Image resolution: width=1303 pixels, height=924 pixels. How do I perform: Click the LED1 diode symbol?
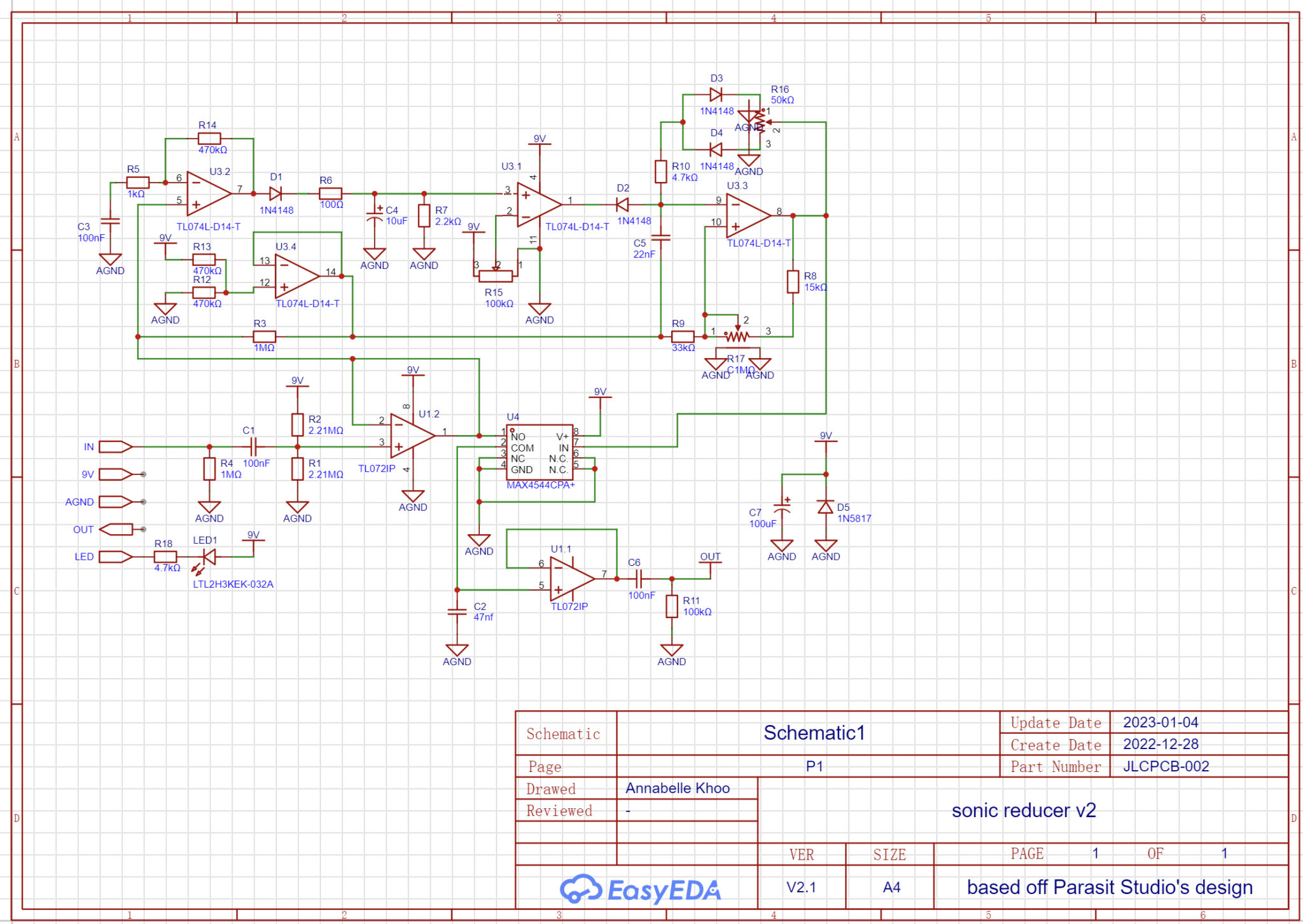point(209,557)
